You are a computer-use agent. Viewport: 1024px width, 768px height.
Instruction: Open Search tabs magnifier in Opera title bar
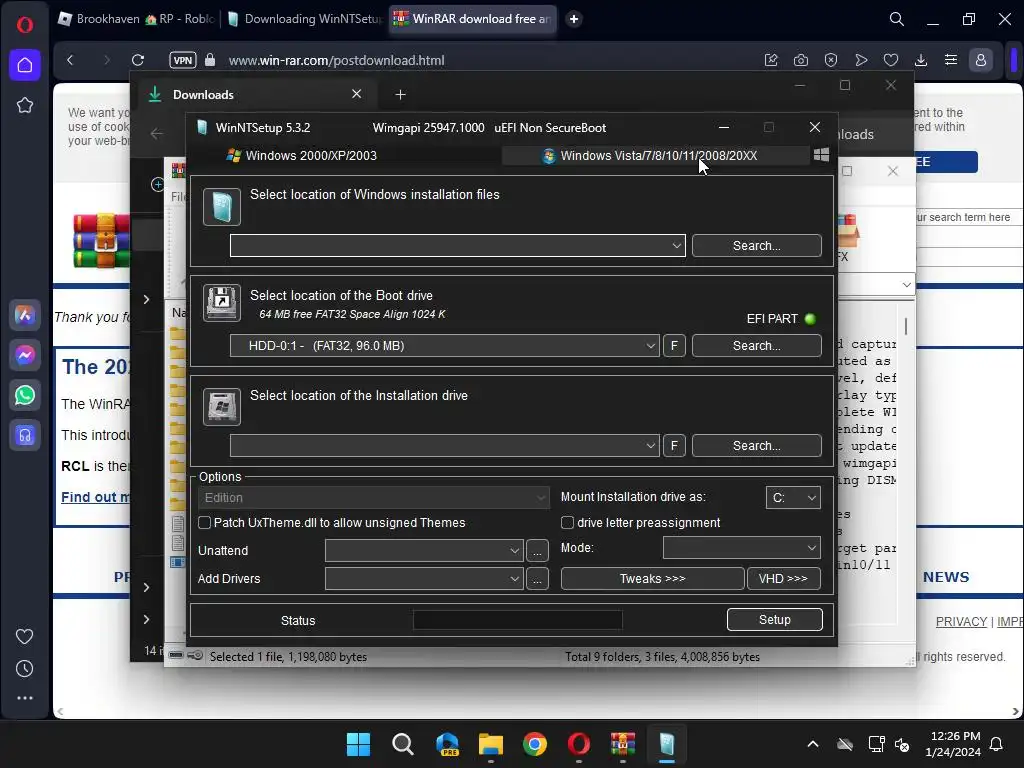point(897,19)
